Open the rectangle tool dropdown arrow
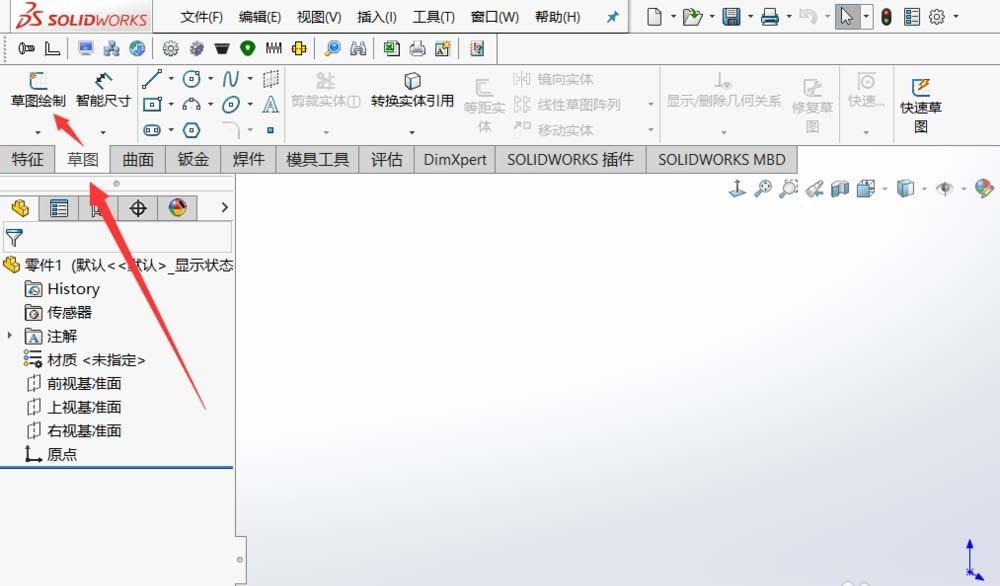This screenshot has width=1000, height=586. pyautogui.click(x=171, y=103)
